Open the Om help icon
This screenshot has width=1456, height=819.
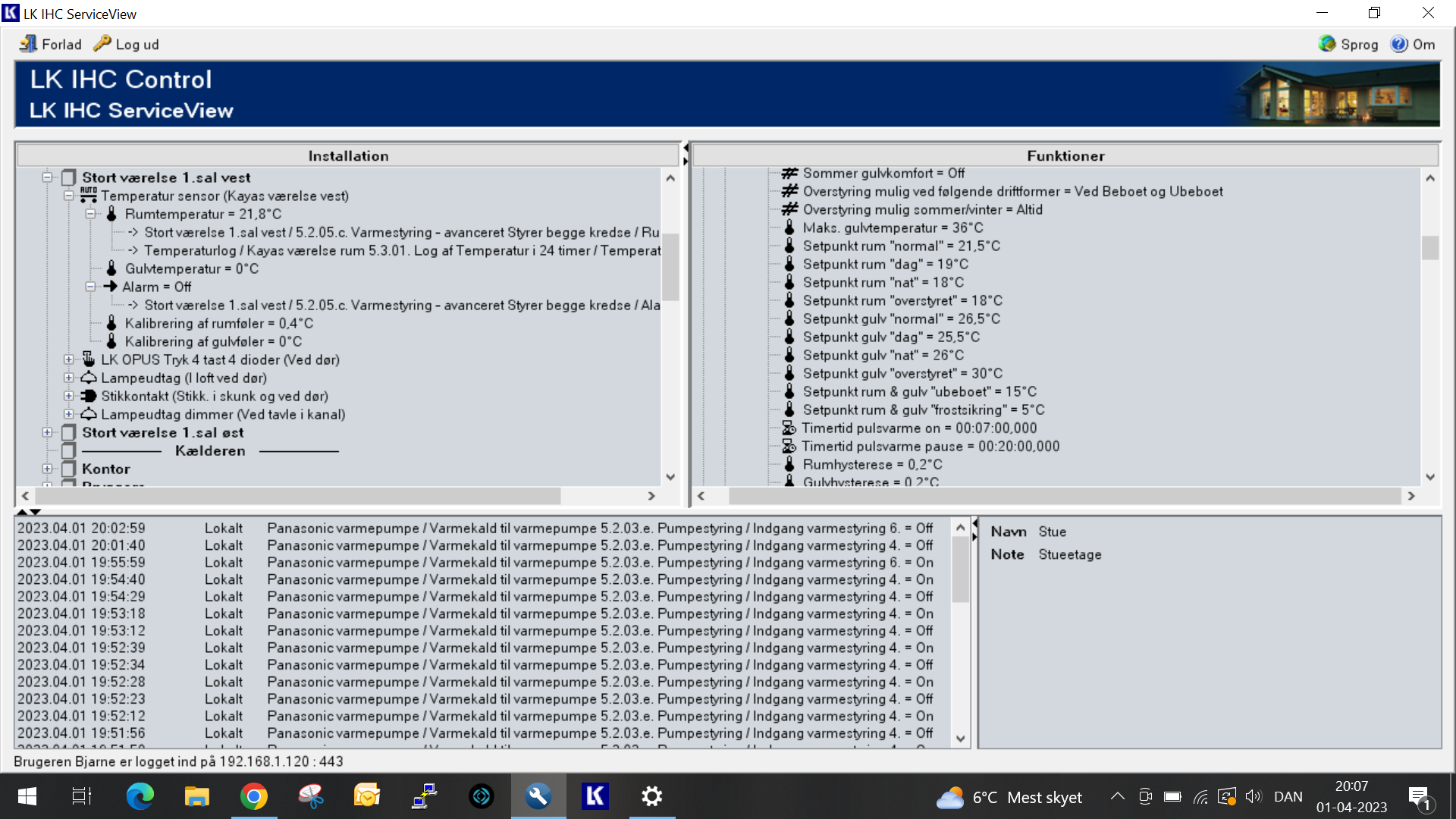point(1398,44)
